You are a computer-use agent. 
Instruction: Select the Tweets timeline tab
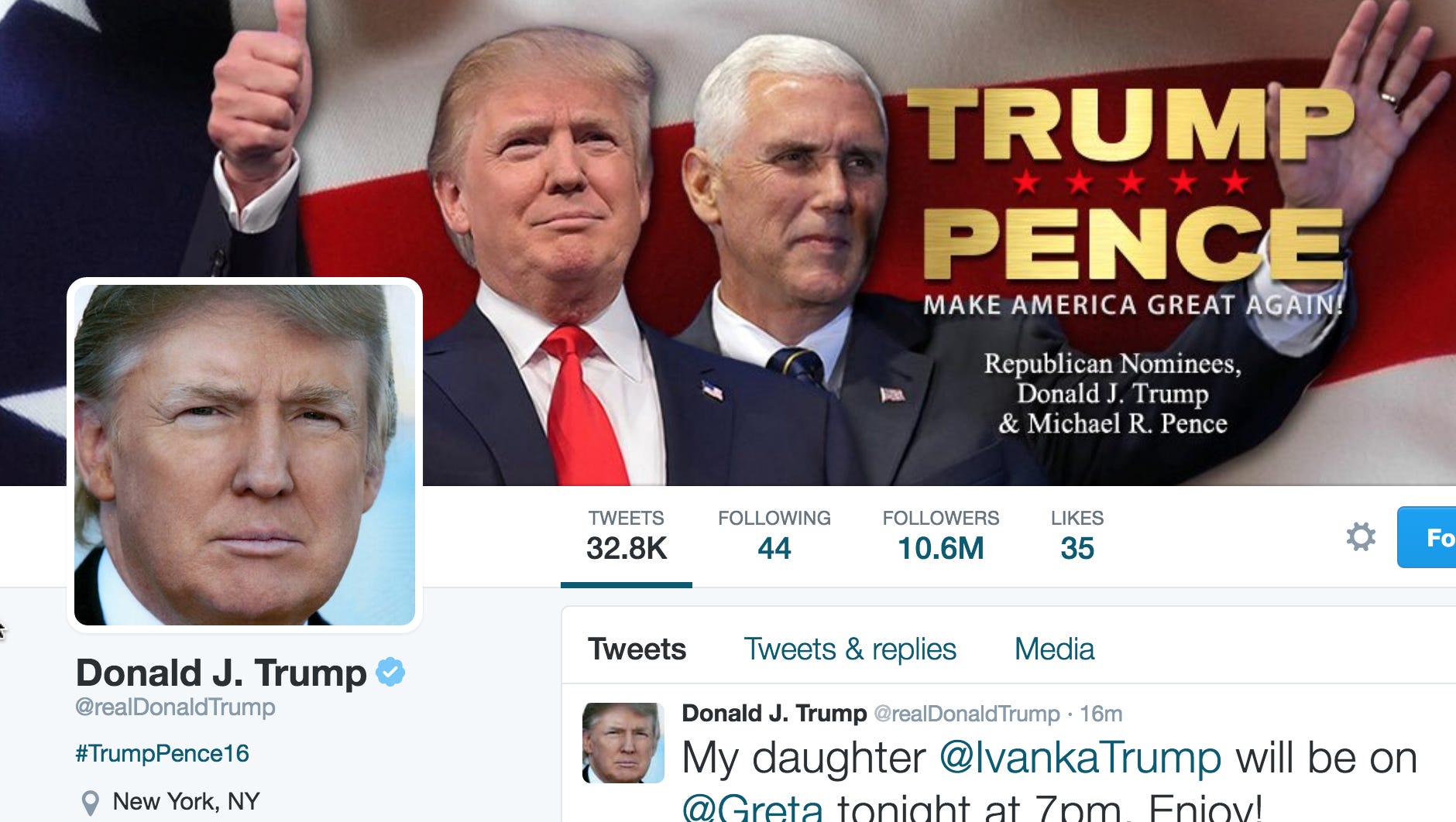click(637, 649)
